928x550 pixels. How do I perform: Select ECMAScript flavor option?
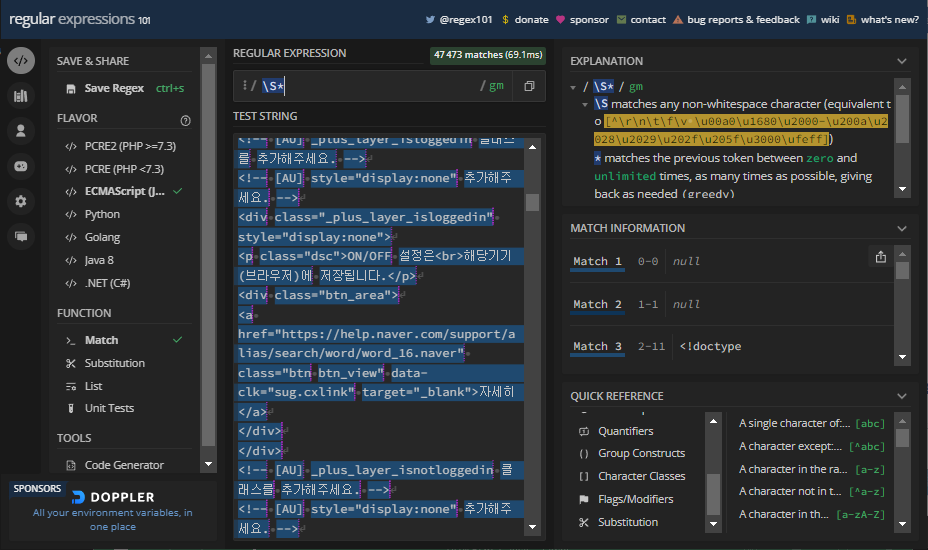click(x=124, y=192)
